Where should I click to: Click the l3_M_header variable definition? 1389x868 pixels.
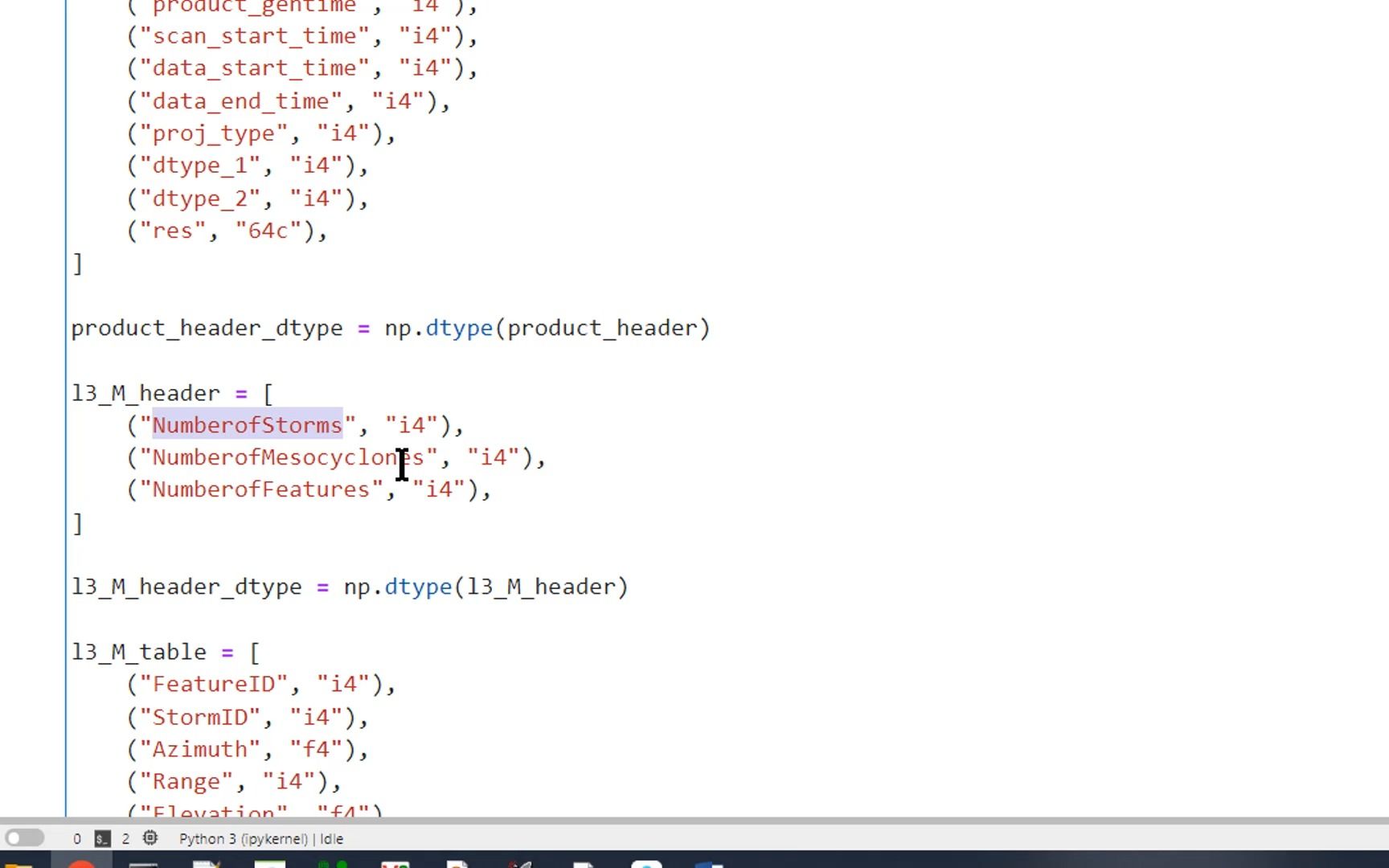pos(145,393)
